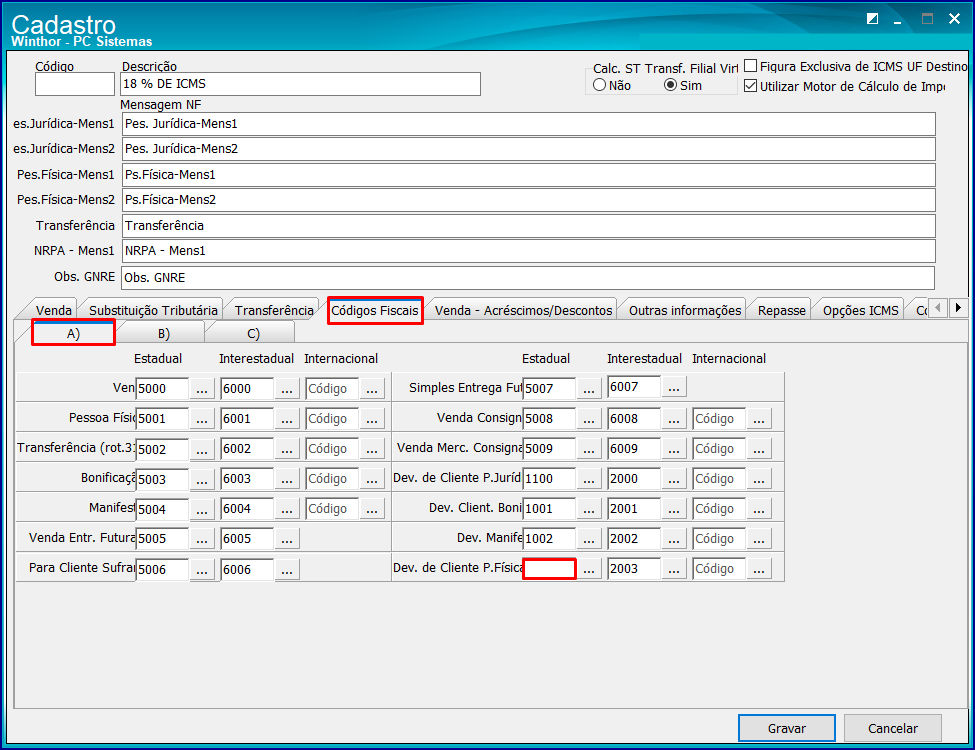The height and width of the screenshot is (750, 975).
Task: Click the Descrição field with 18 % DE ICMS
Action: tap(300, 84)
